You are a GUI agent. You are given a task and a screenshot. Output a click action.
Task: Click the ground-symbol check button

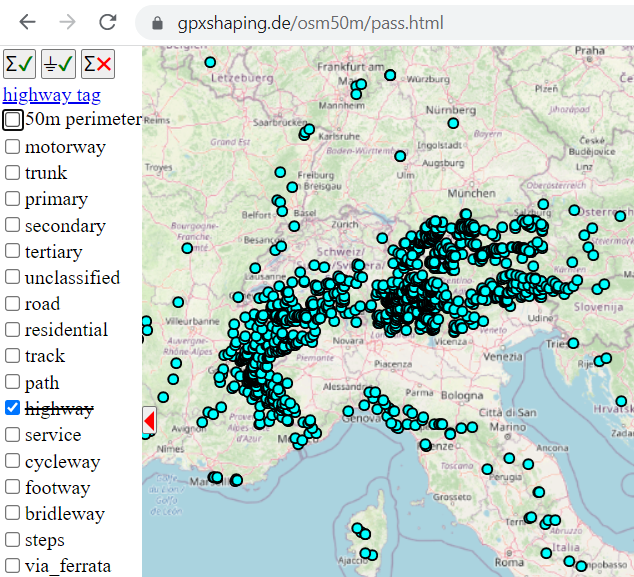tap(58, 64)
